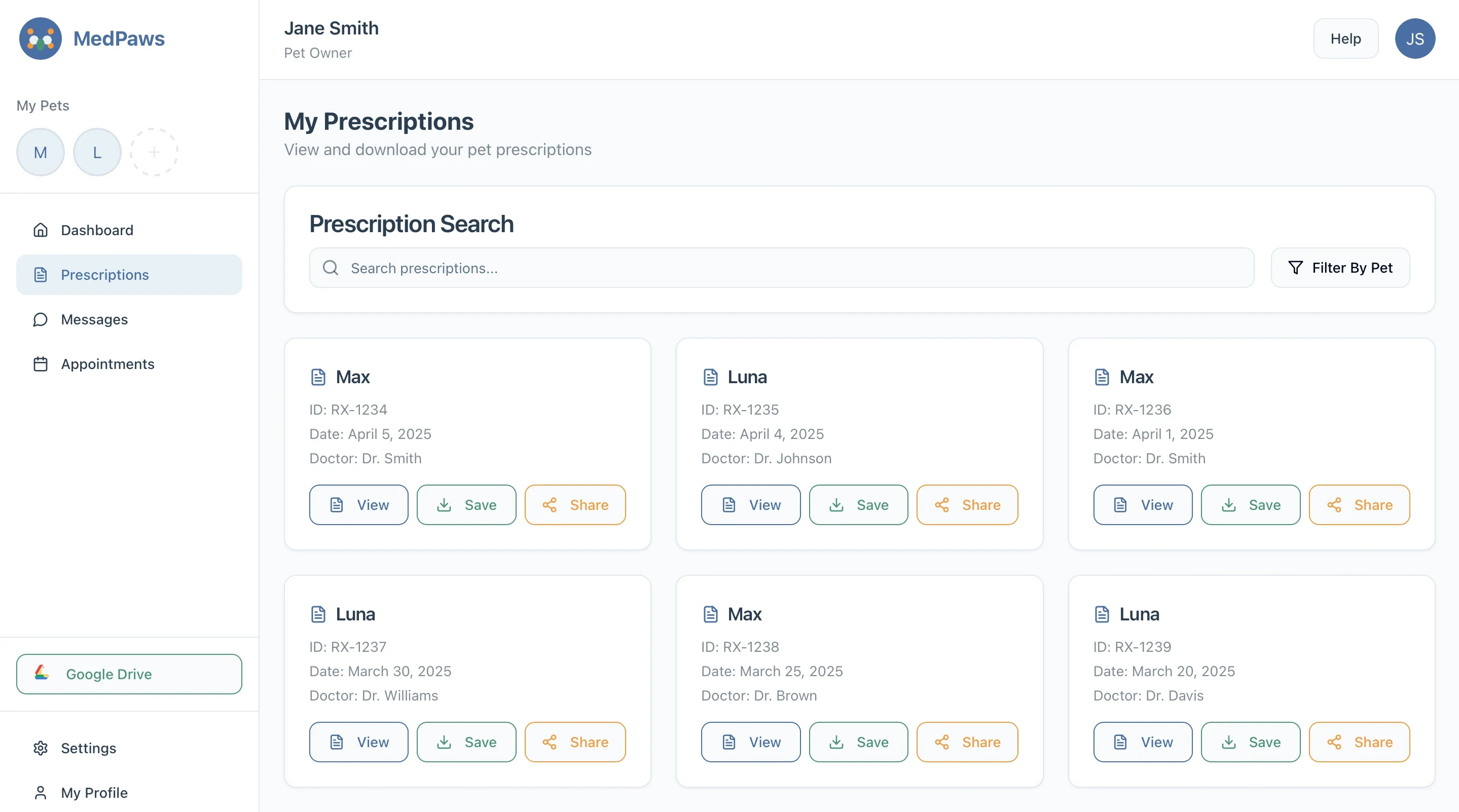The height and width of the screenshot is (812, 1459).
Task: Connect Google Drive button
Action: (x=129, y=674)
